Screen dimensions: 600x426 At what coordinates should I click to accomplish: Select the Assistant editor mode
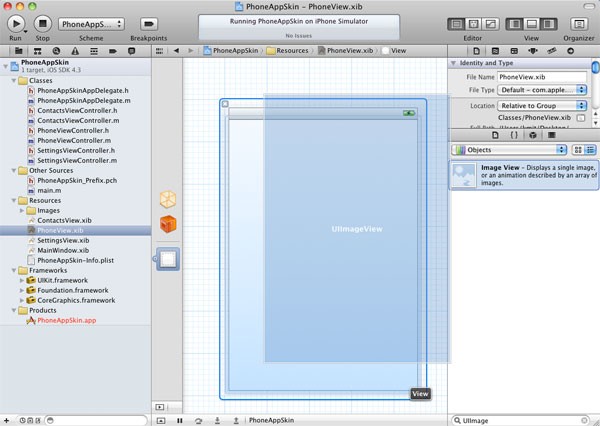473,24
